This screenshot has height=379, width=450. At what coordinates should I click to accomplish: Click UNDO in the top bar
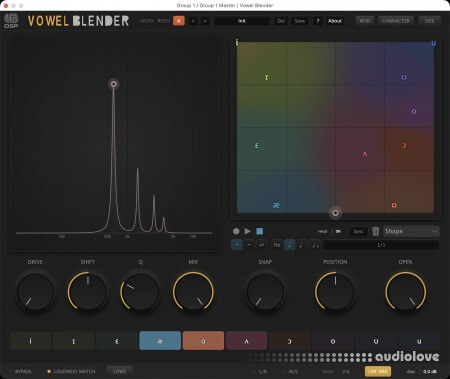click(146, 21)
